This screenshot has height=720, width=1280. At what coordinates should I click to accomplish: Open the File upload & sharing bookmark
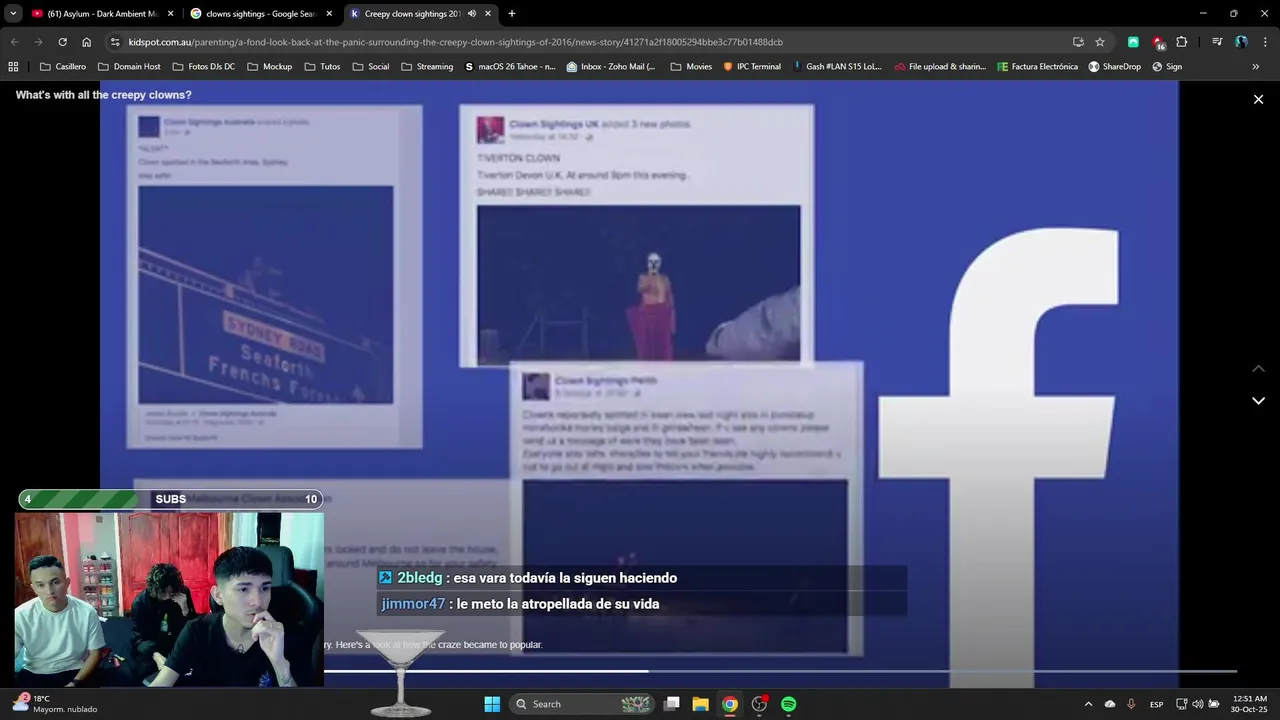coord(940,67)
